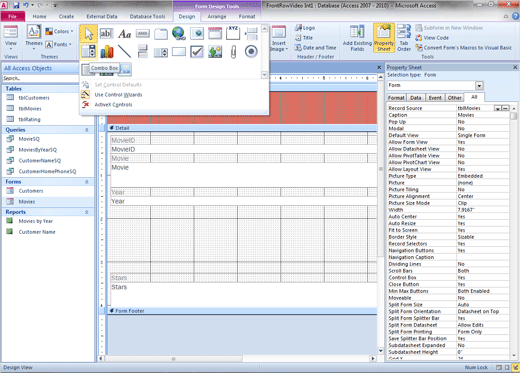Click Add Existing Fields
The height and width of the screenshot is (373, 520).
[x=357, y=38]
